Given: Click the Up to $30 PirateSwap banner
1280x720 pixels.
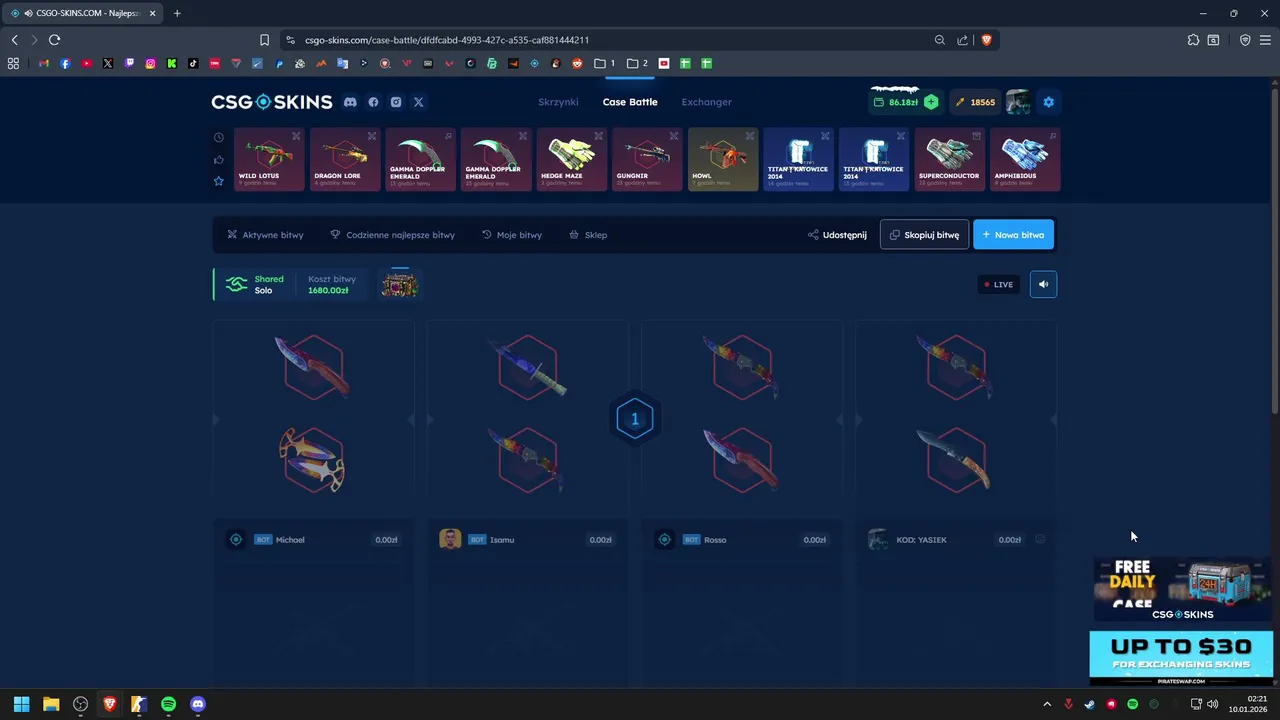Looking at the screenshot, I should pyautogui.click(x=1181, y=658).
